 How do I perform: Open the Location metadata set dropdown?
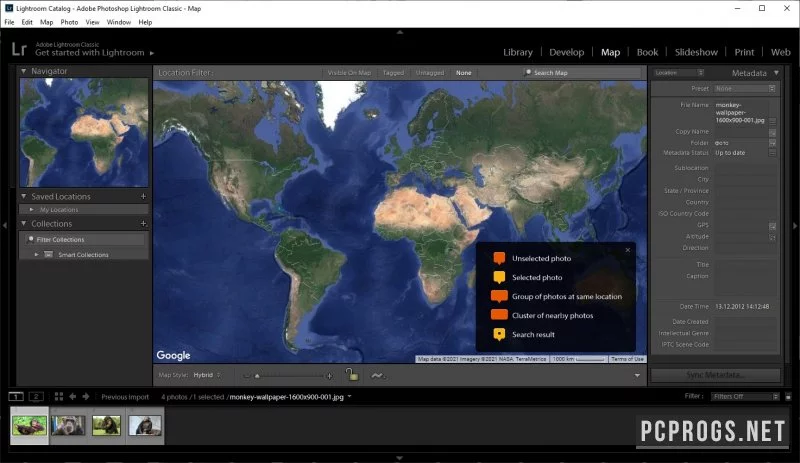(679, 73)
